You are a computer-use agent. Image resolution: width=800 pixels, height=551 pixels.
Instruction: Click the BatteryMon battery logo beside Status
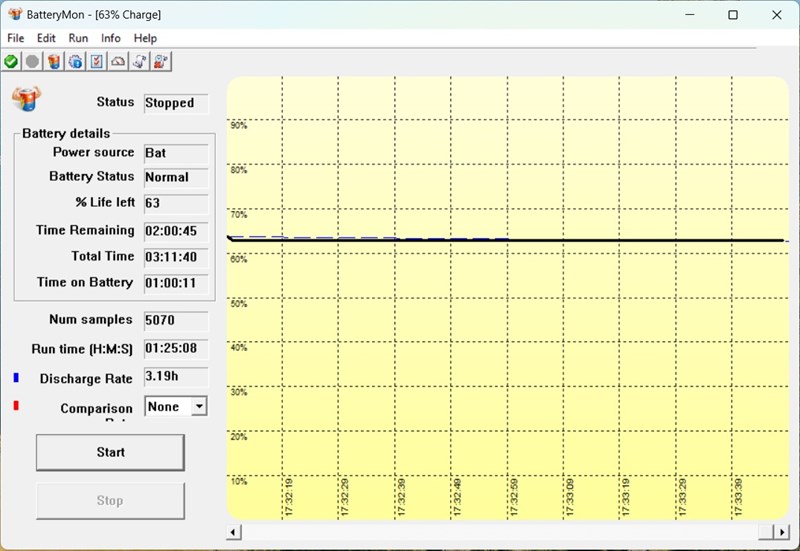(x=27, y=99)
